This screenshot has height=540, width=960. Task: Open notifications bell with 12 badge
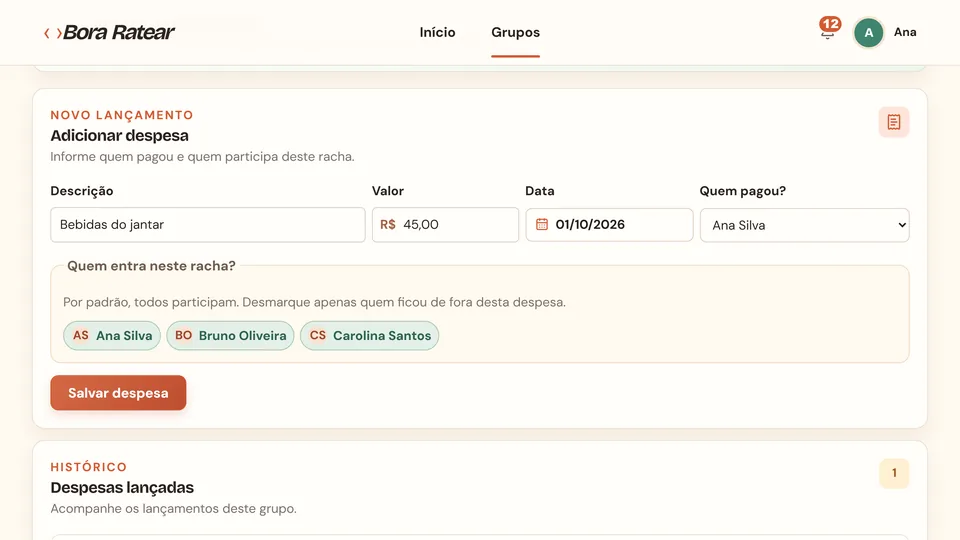click(828, 29)
